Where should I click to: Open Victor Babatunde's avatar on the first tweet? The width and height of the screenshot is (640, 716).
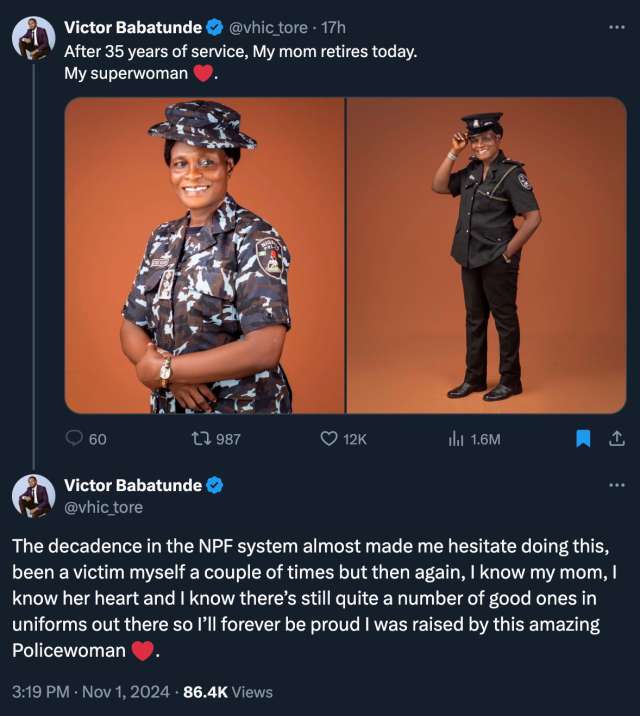coord(33,38)
